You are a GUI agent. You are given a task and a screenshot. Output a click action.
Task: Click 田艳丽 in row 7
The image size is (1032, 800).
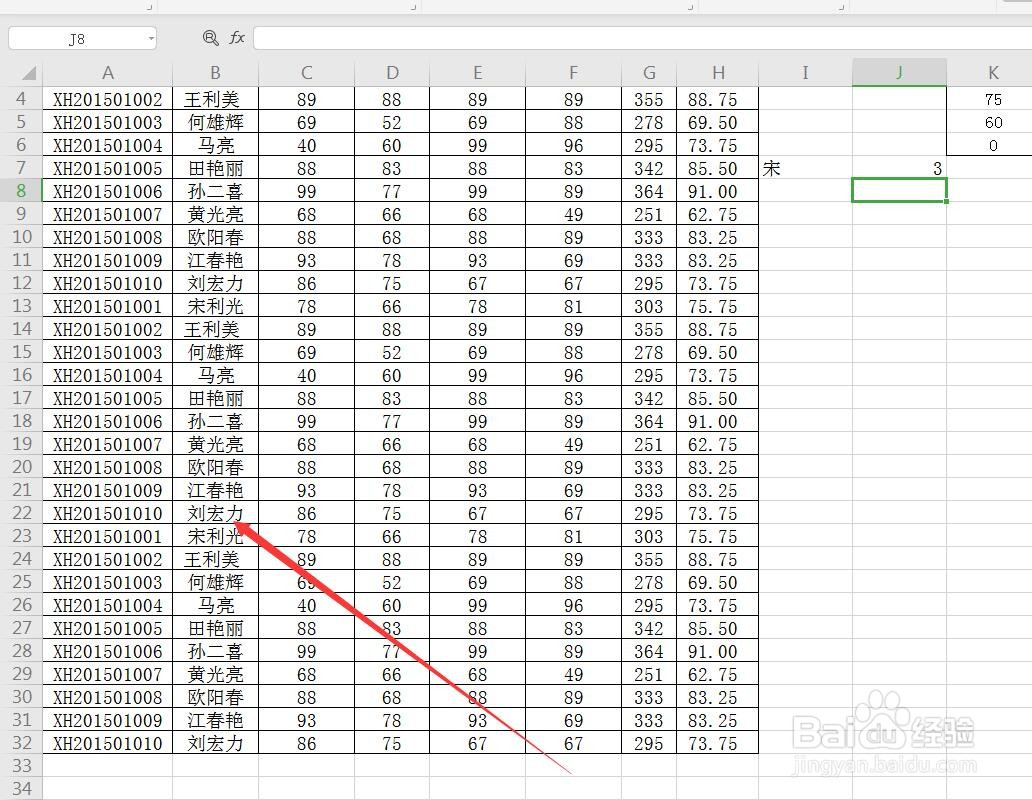(x=216, y=168)
